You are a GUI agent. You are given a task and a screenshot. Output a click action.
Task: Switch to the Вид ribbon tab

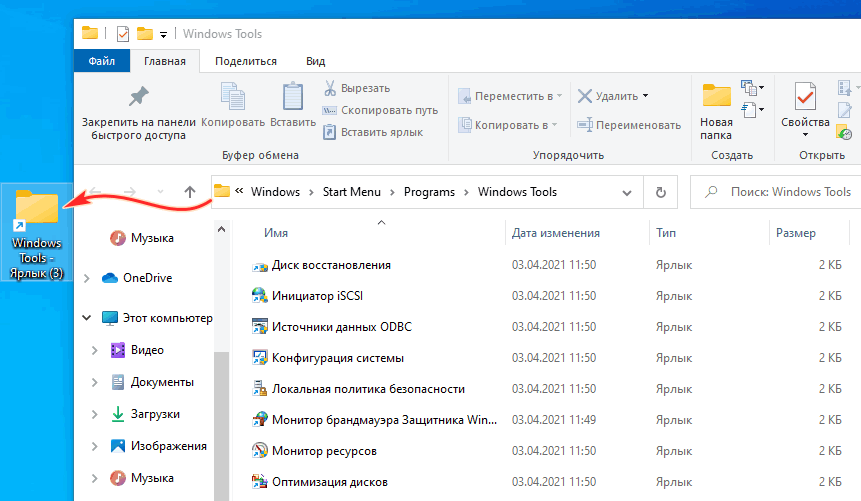[316, 62]
